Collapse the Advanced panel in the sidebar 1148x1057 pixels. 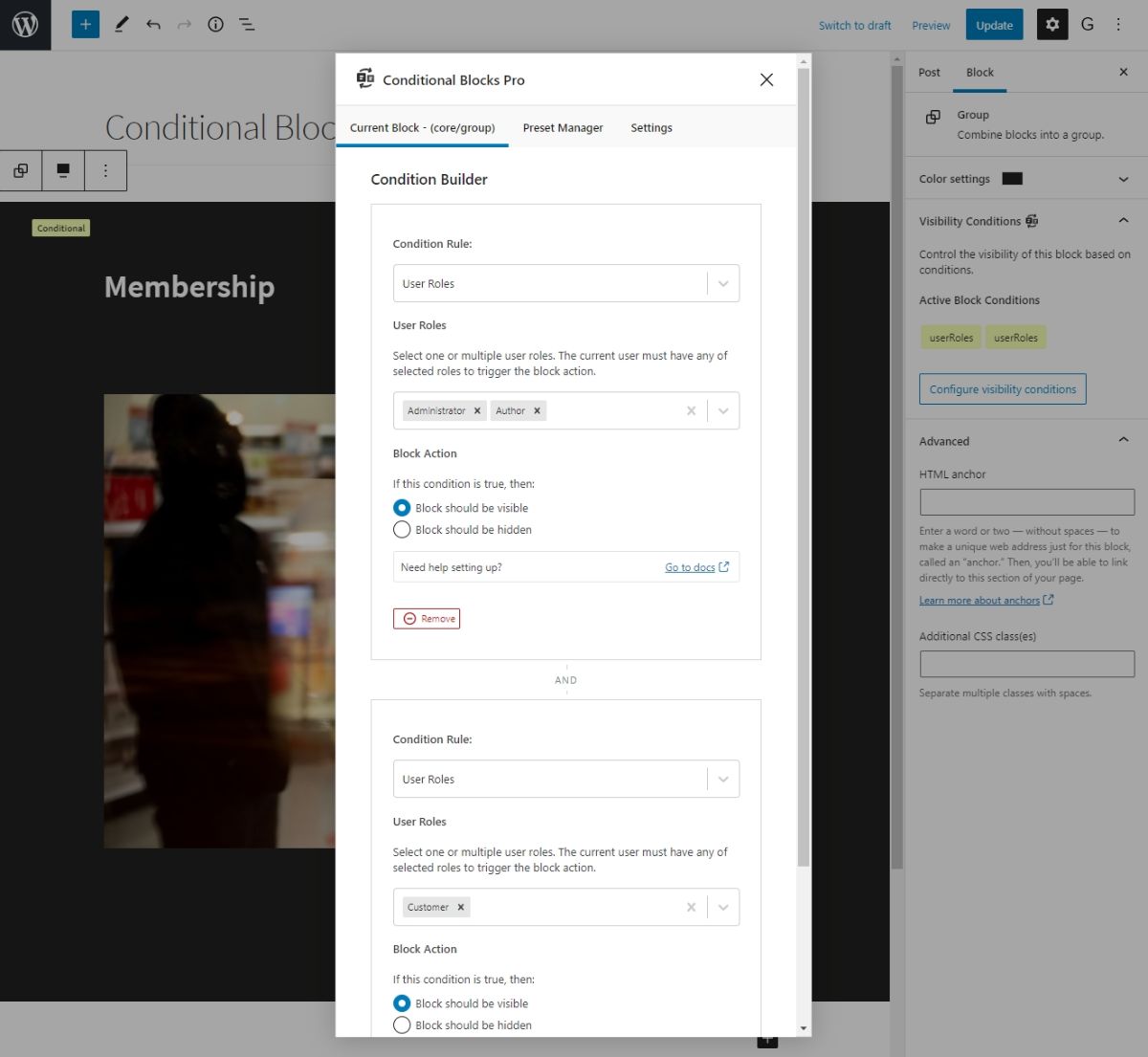point(1122,440)
